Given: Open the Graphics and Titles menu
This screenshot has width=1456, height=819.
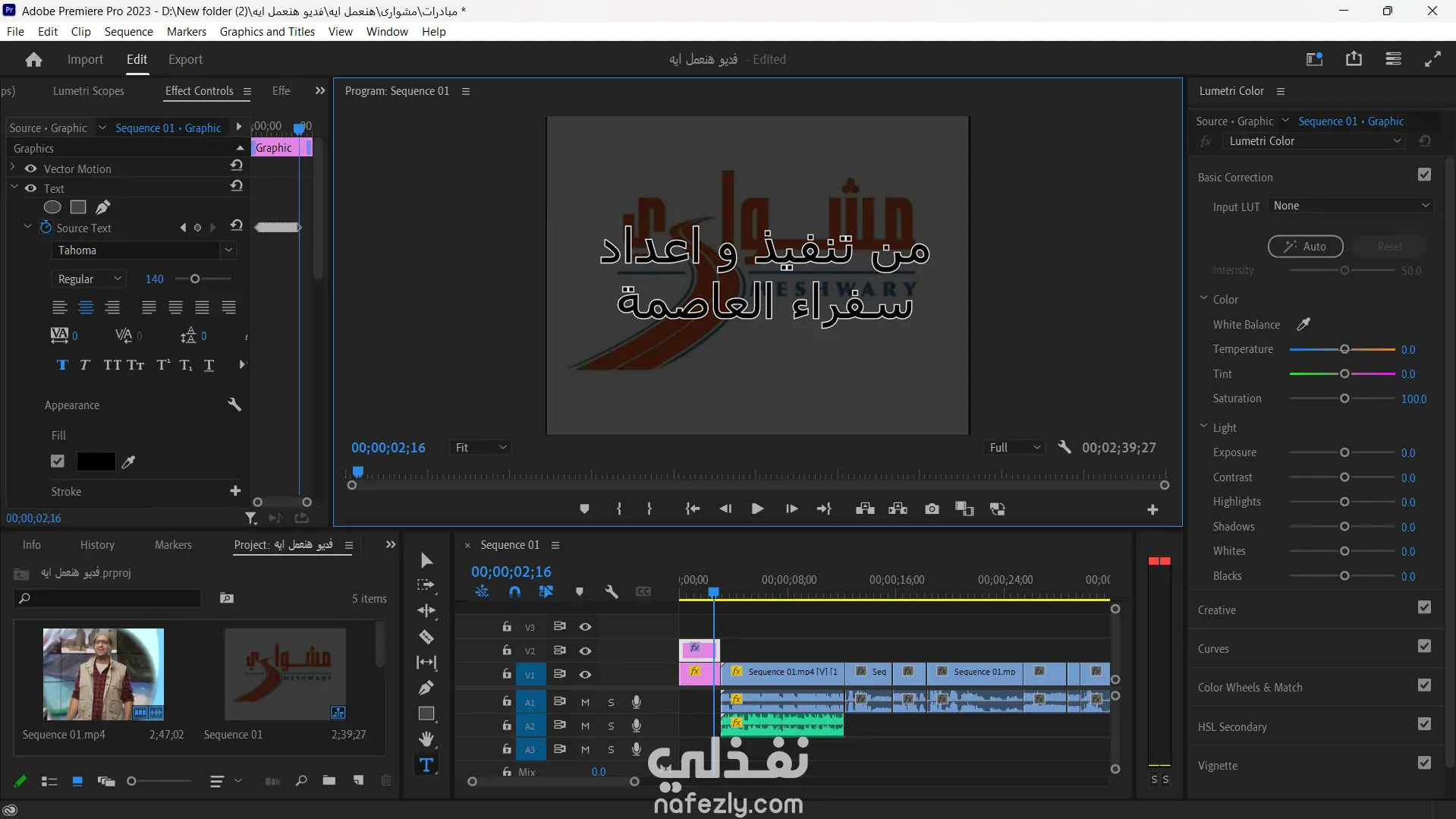Looking at the screenshot, I should tap(267, 32).
